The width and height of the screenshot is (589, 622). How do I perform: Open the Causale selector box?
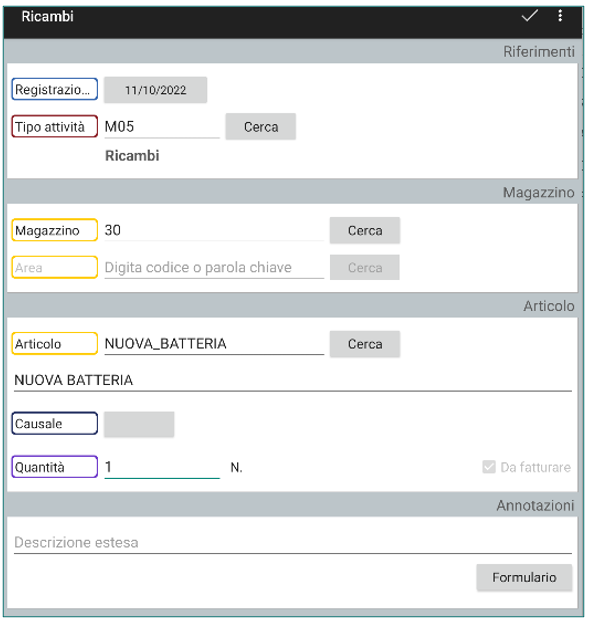pos(139,424)
